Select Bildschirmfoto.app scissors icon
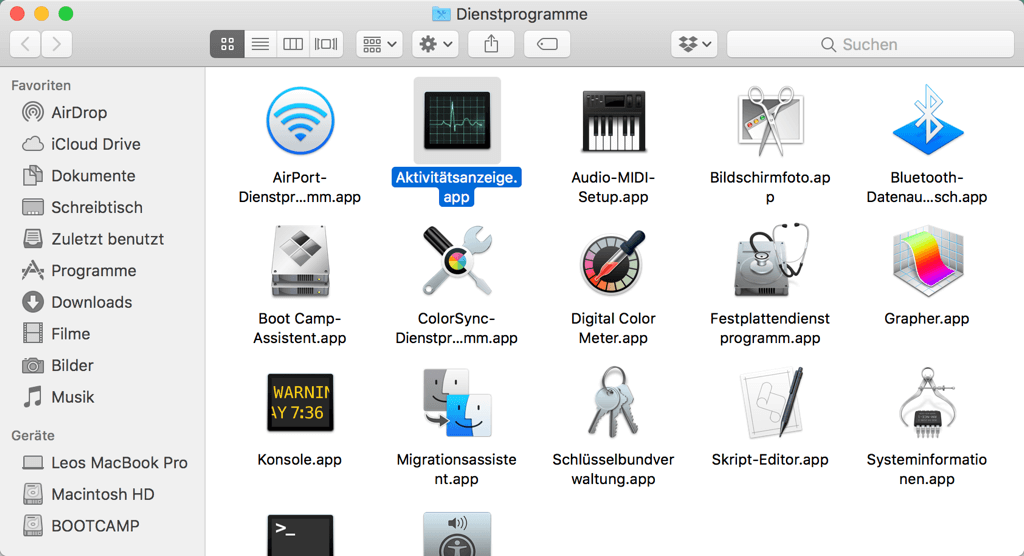Screen dimensions: 1024x556 tap(771, 121)
